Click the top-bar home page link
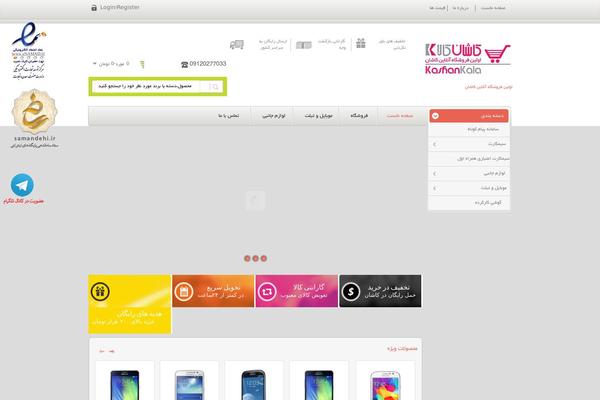The height and width of the screenshot is (400, 600). 493,8
